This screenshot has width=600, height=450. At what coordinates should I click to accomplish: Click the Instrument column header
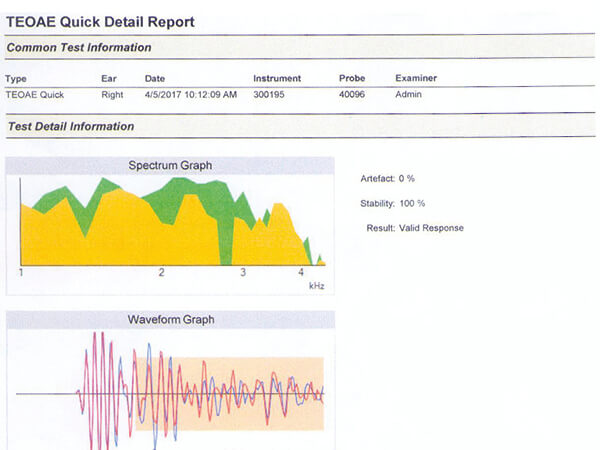coord(276,78)
